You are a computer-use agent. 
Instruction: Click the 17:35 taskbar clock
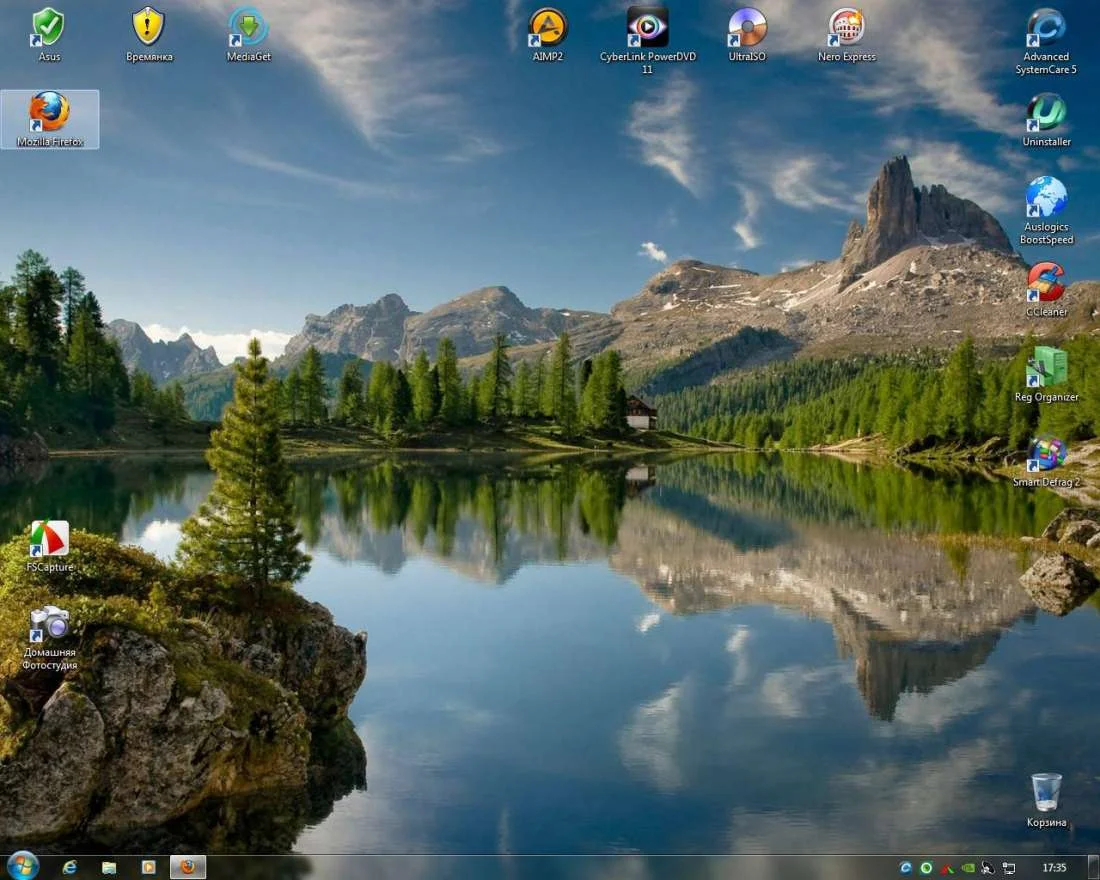[x=1054, y=868]
